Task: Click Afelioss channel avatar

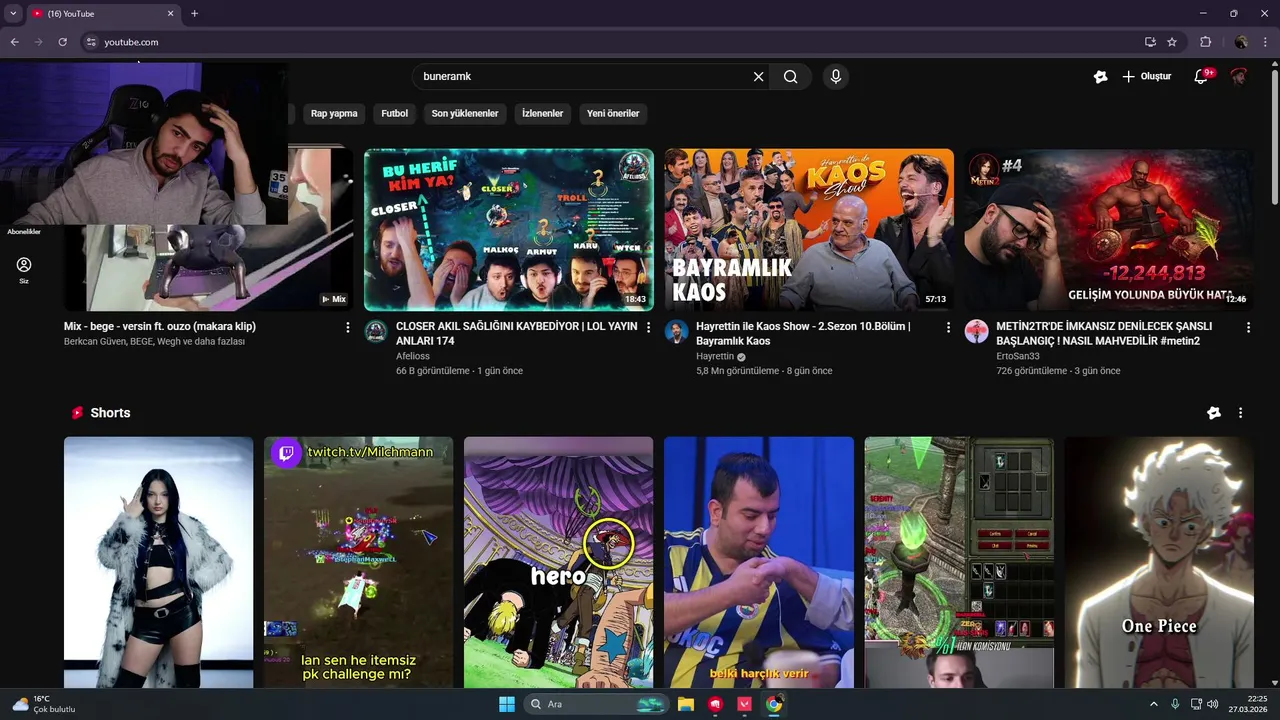Action: coord(376,332)
